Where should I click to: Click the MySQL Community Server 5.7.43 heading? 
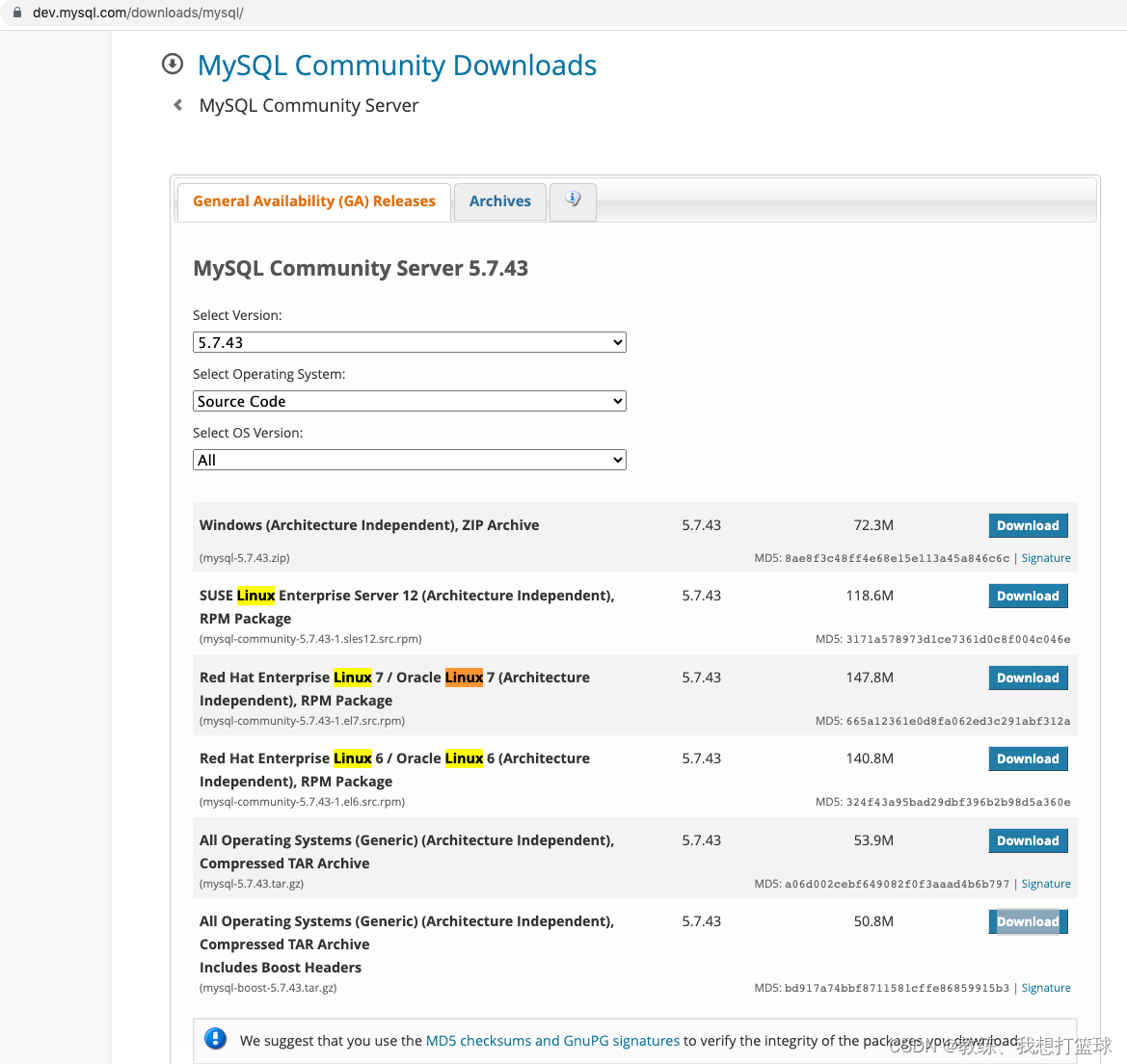361,268
